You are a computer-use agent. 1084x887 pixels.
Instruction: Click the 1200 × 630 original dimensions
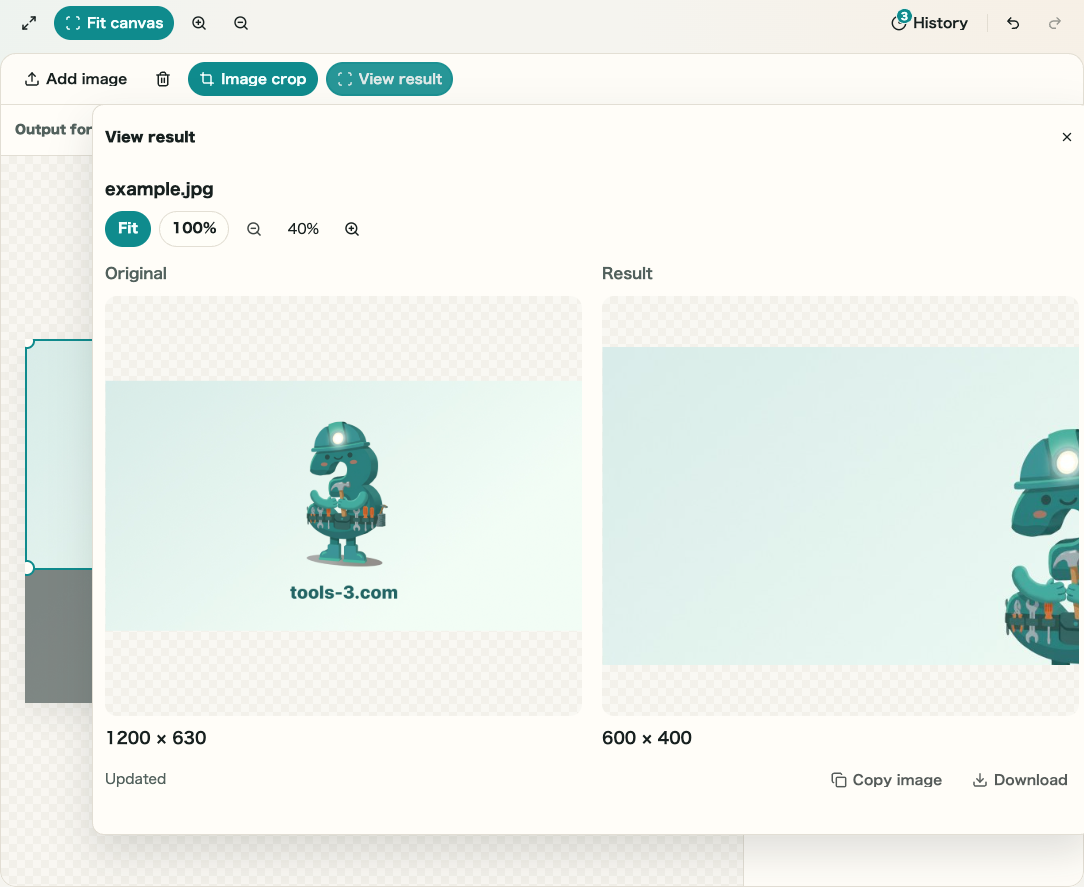[156, 738]
